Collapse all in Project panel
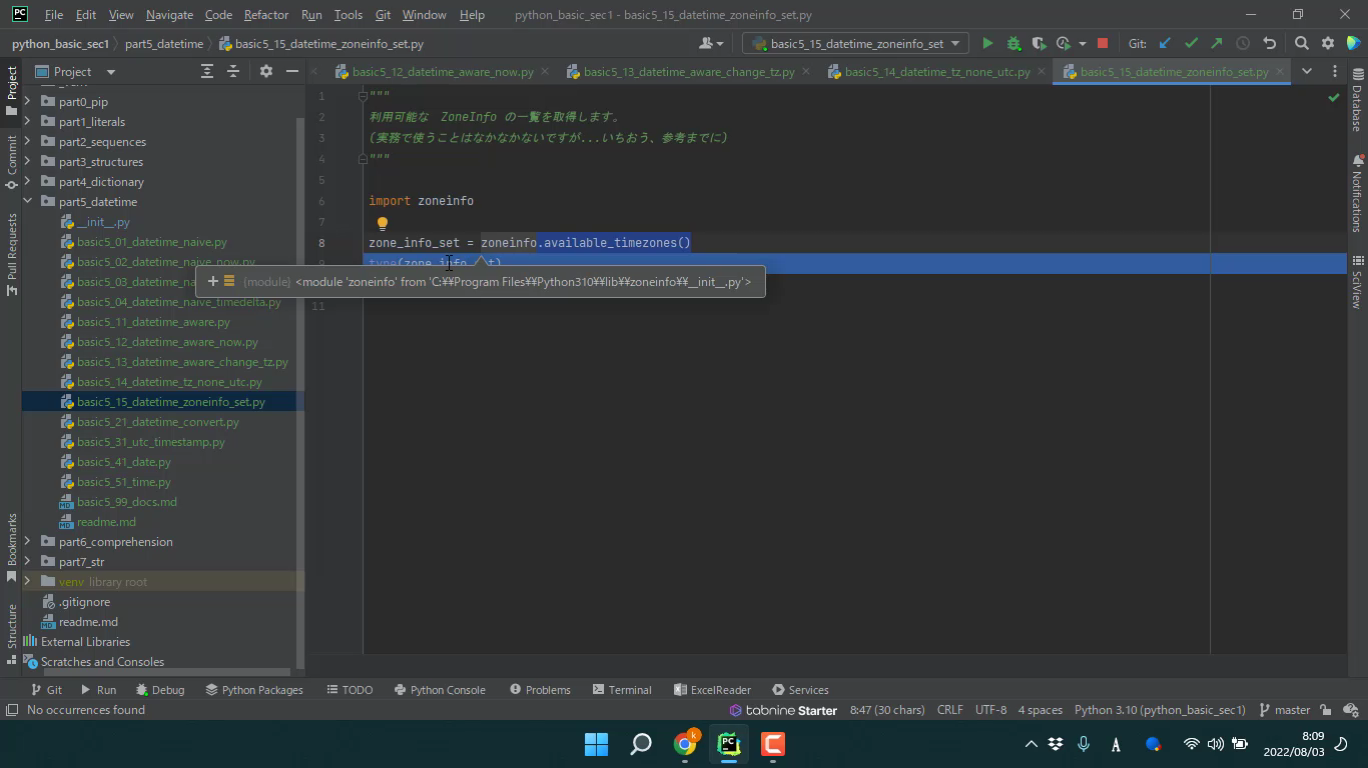Screen dimensions: 1368x768 tap(233, 72)
